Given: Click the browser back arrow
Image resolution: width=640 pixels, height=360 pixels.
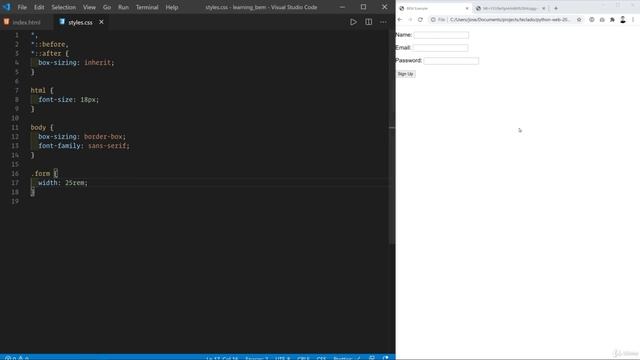Looking at the screenshot, I should [400, 20].
